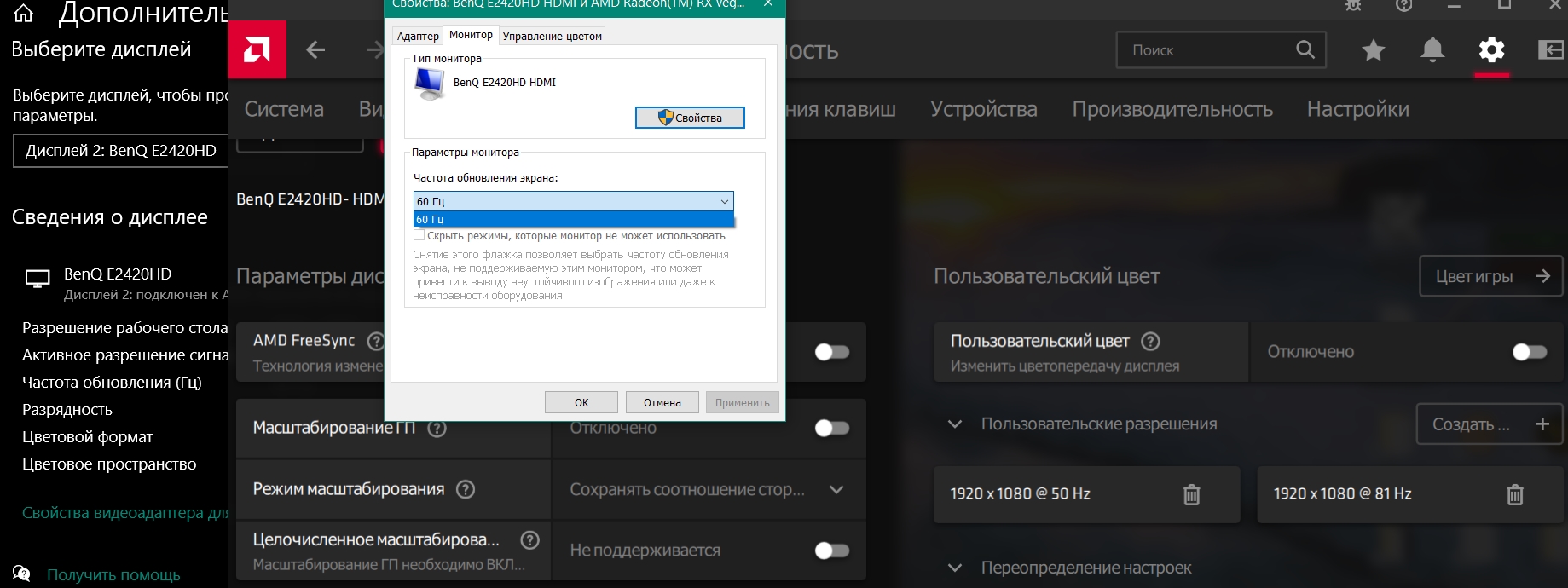Go back with the AMD back arrow
Viewport: 1568px width, 588px height.
(316, 50)
